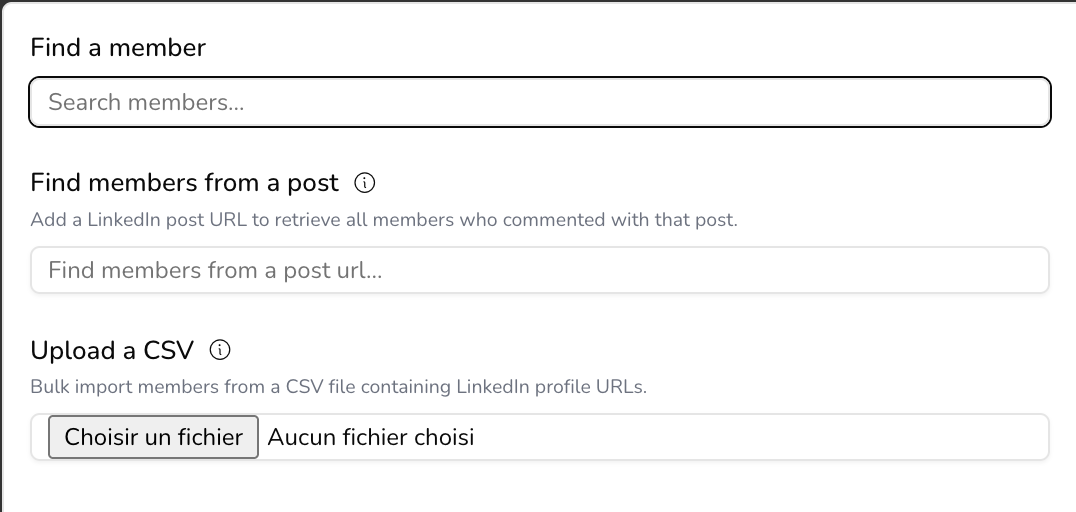
Task: Open file chooser for CSV bulk import
Action: click(154, 437)
